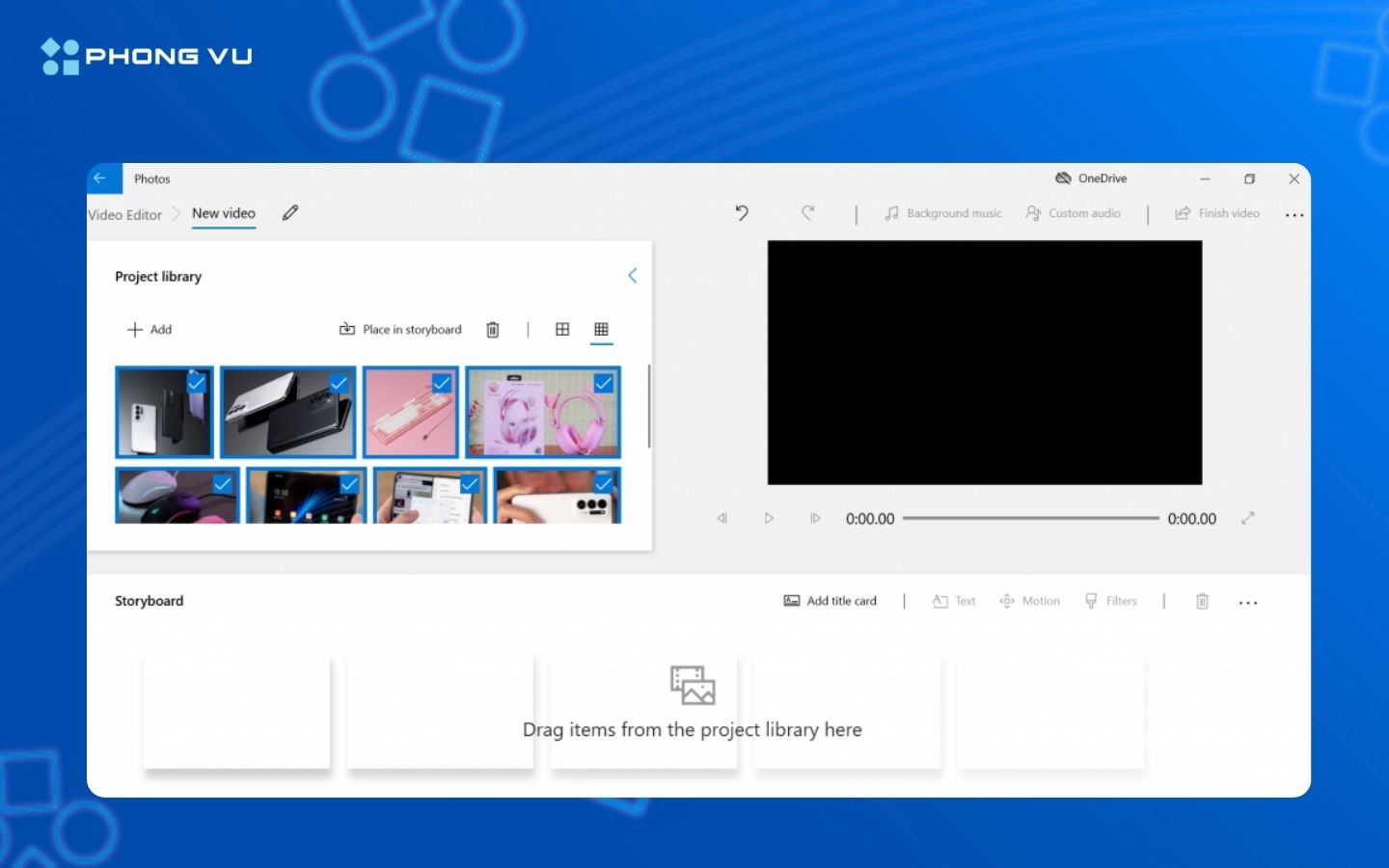Click the Filters icon
Image resolution: width=1389 pixels, height=868 pixels.
1111,601
